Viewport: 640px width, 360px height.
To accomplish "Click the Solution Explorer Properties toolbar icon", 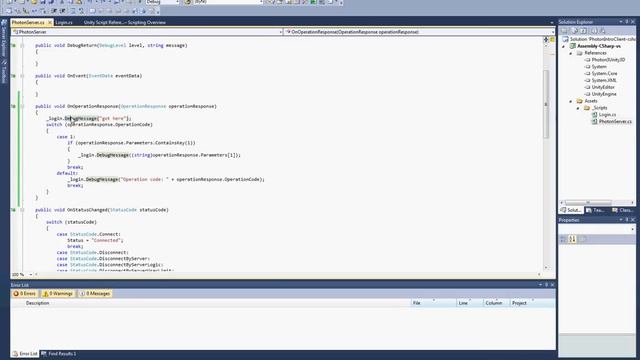I will (564, 31).
